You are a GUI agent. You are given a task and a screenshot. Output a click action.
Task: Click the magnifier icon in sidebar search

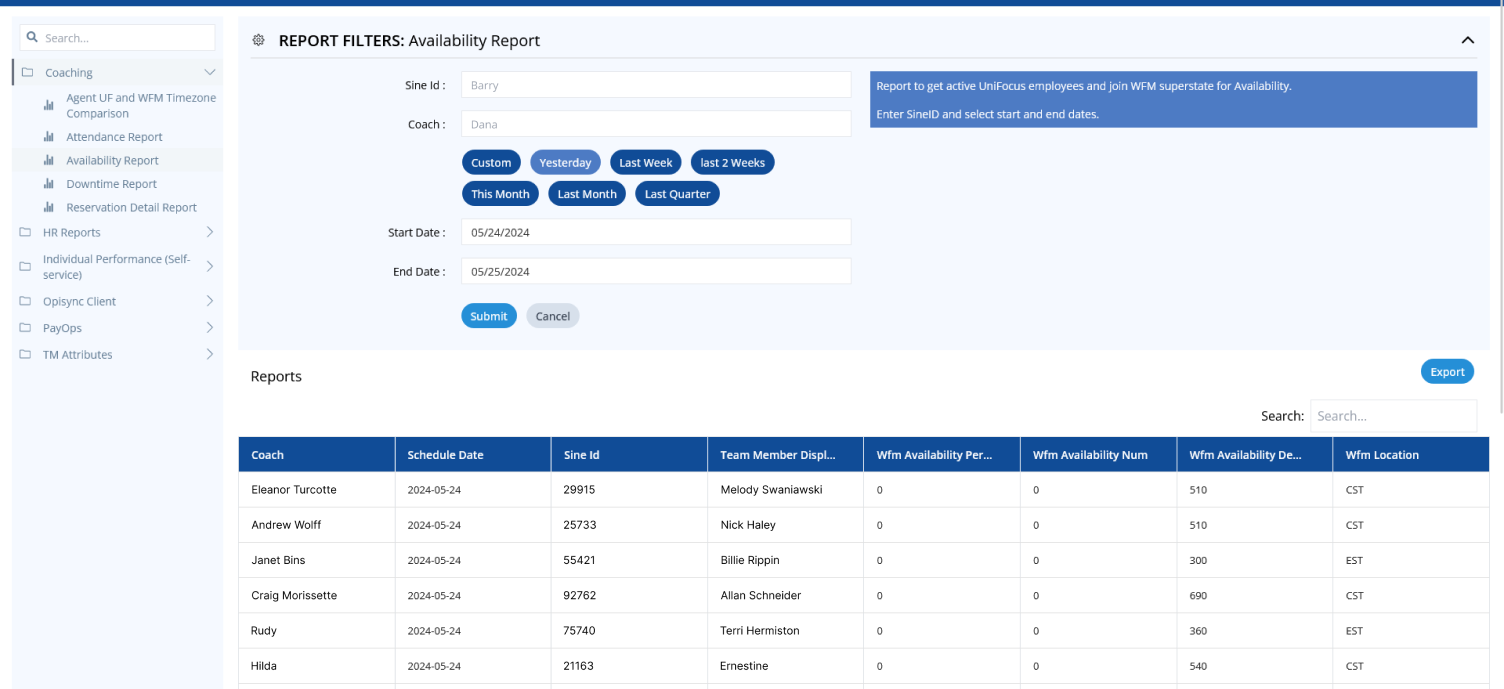pyautogui.click(x=33, y=38)
